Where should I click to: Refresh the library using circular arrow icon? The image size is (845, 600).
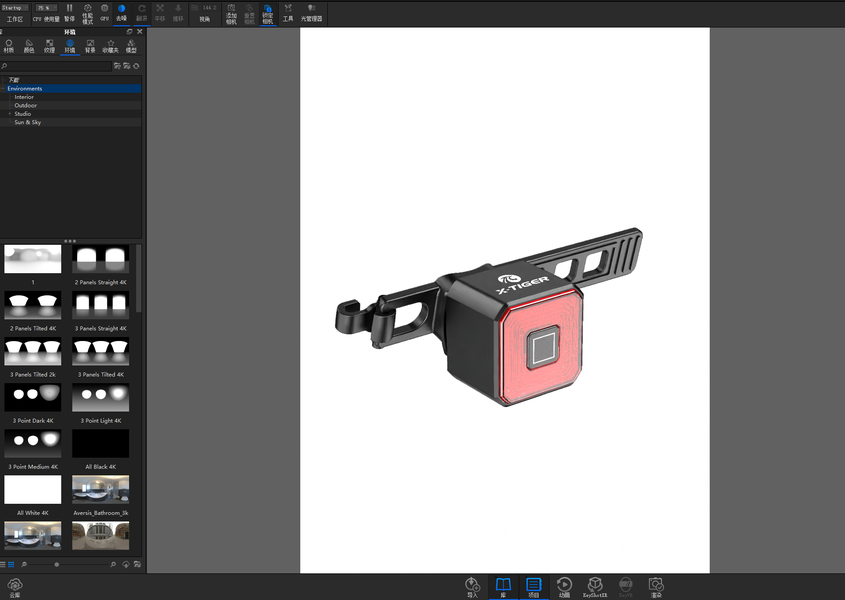136,66
